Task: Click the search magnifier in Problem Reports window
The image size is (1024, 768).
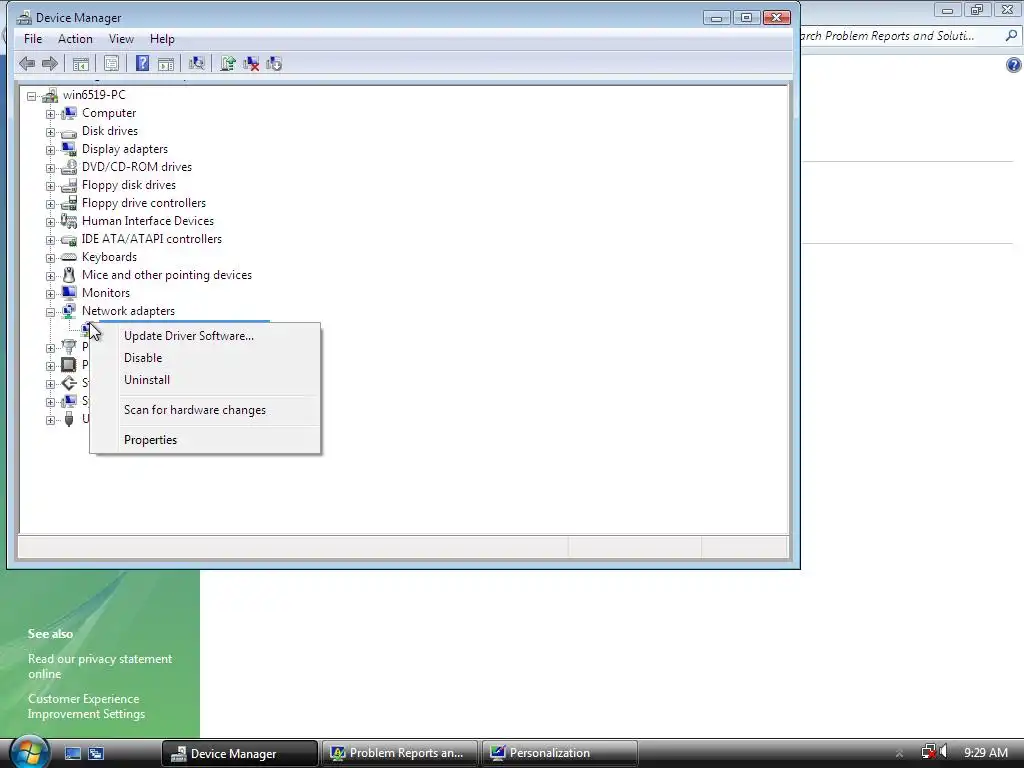Action: pyautogui.click(x=1012, y=36)
